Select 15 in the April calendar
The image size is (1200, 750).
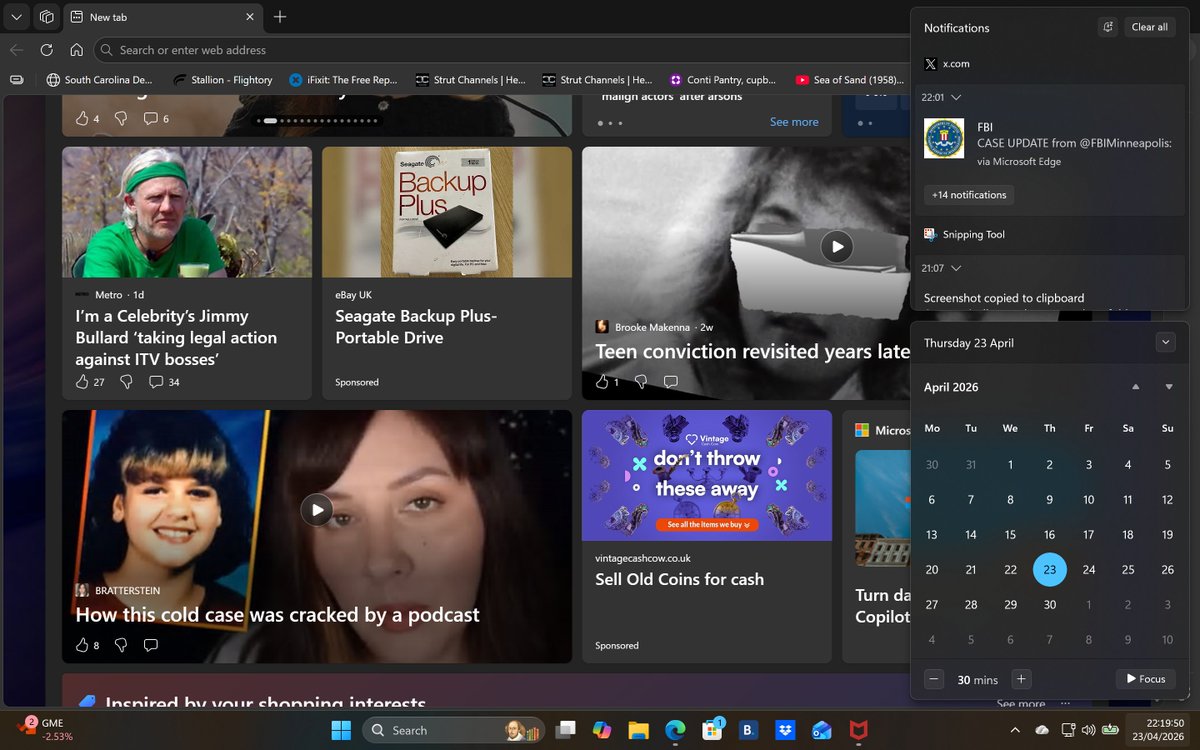(x=1010, y=535)
